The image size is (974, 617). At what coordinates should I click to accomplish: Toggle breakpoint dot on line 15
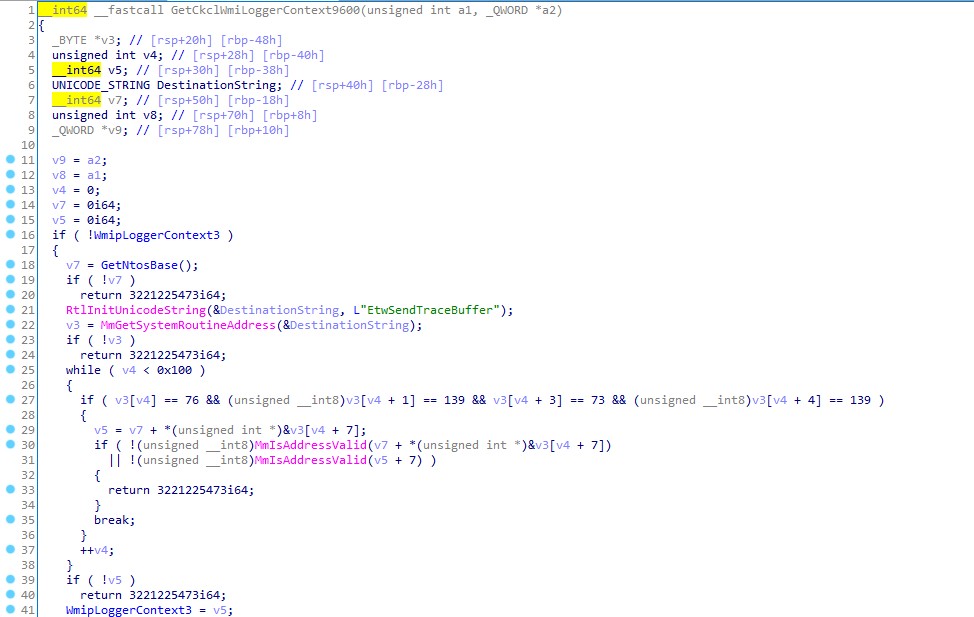(x=10, y=219)
